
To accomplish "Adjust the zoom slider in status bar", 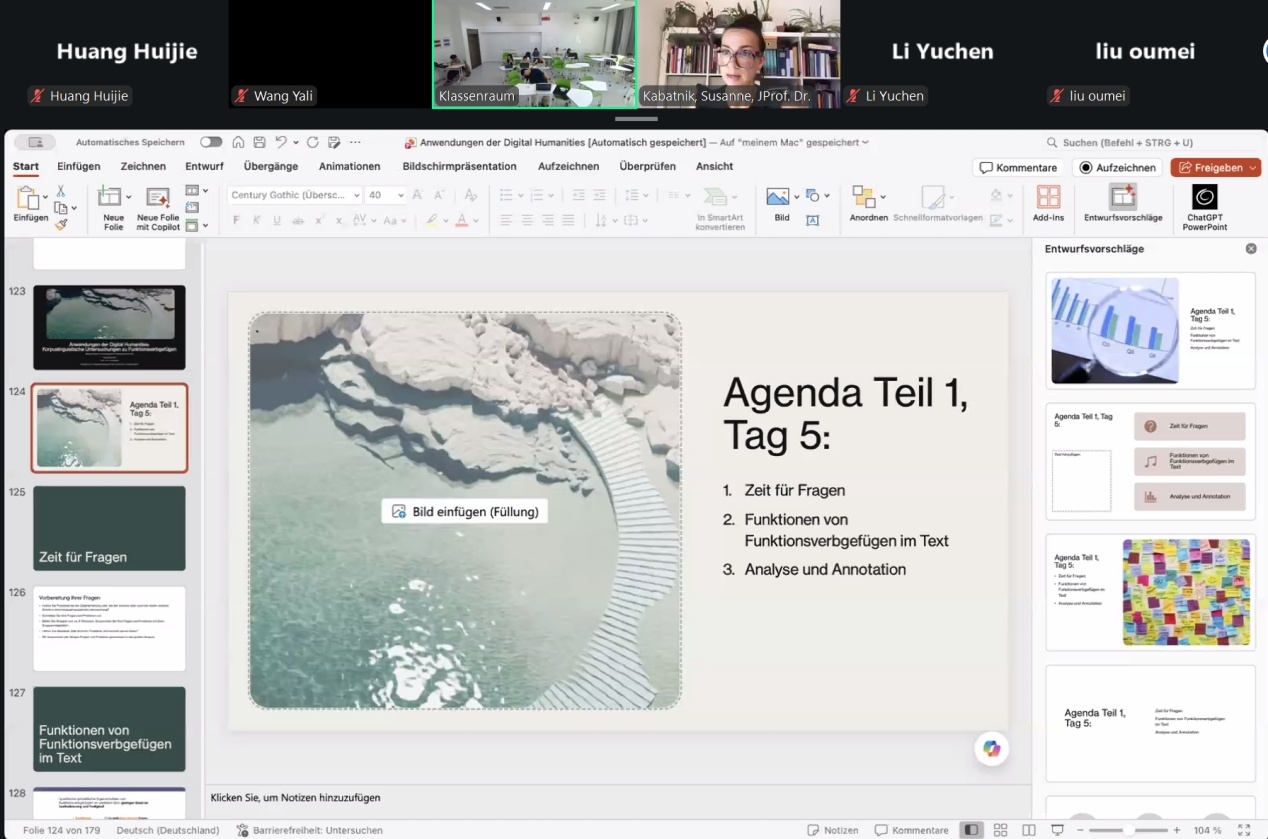I will pos(1127,830).
